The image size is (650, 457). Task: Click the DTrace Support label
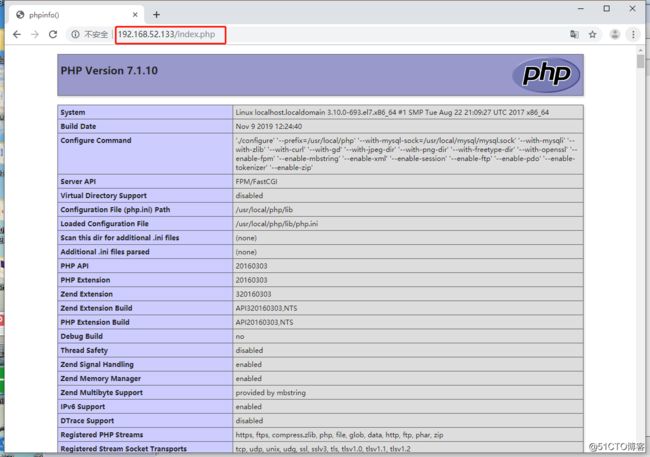(87, 421)
